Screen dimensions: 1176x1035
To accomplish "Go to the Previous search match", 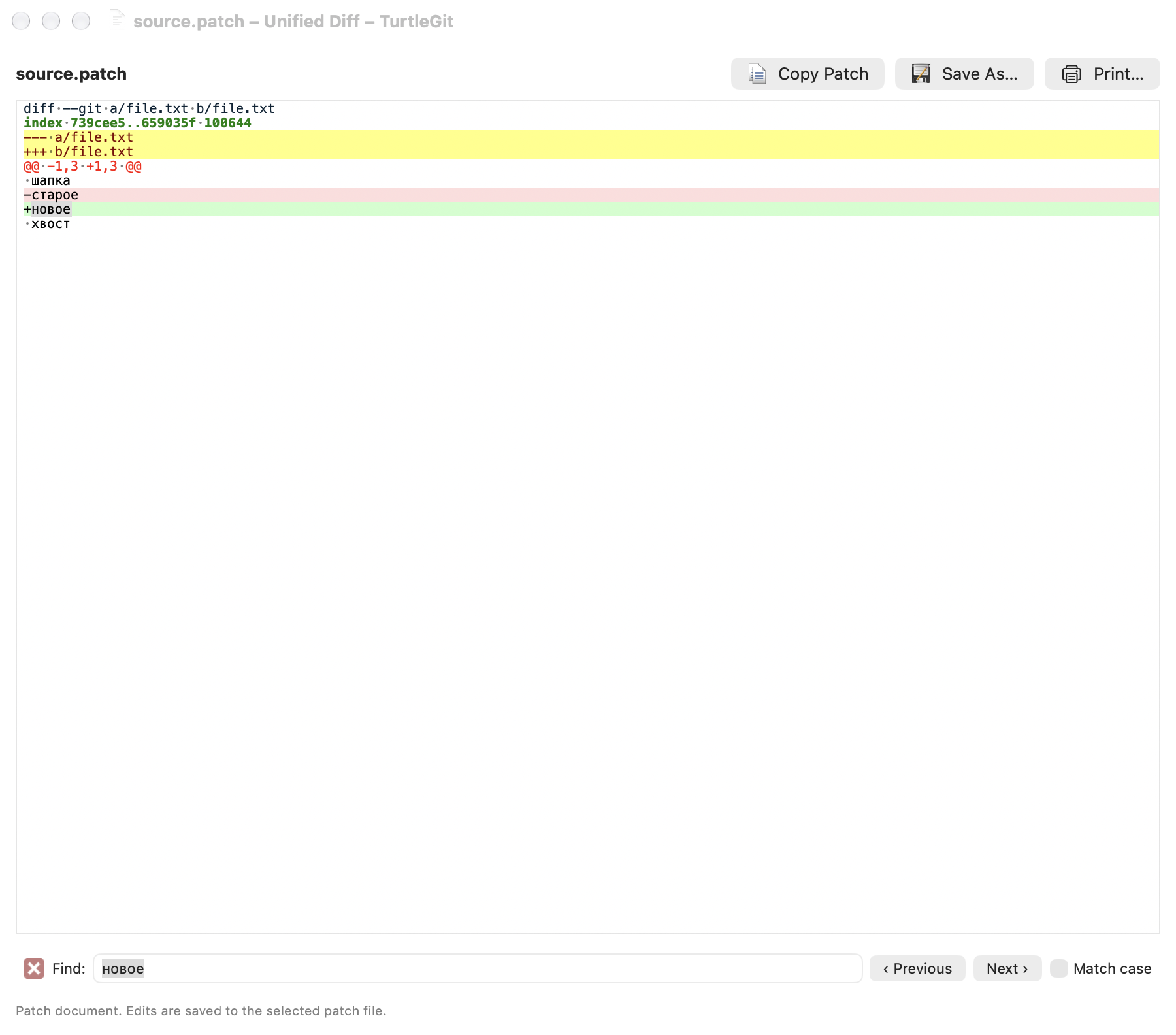I will click(x=917, y=968).
